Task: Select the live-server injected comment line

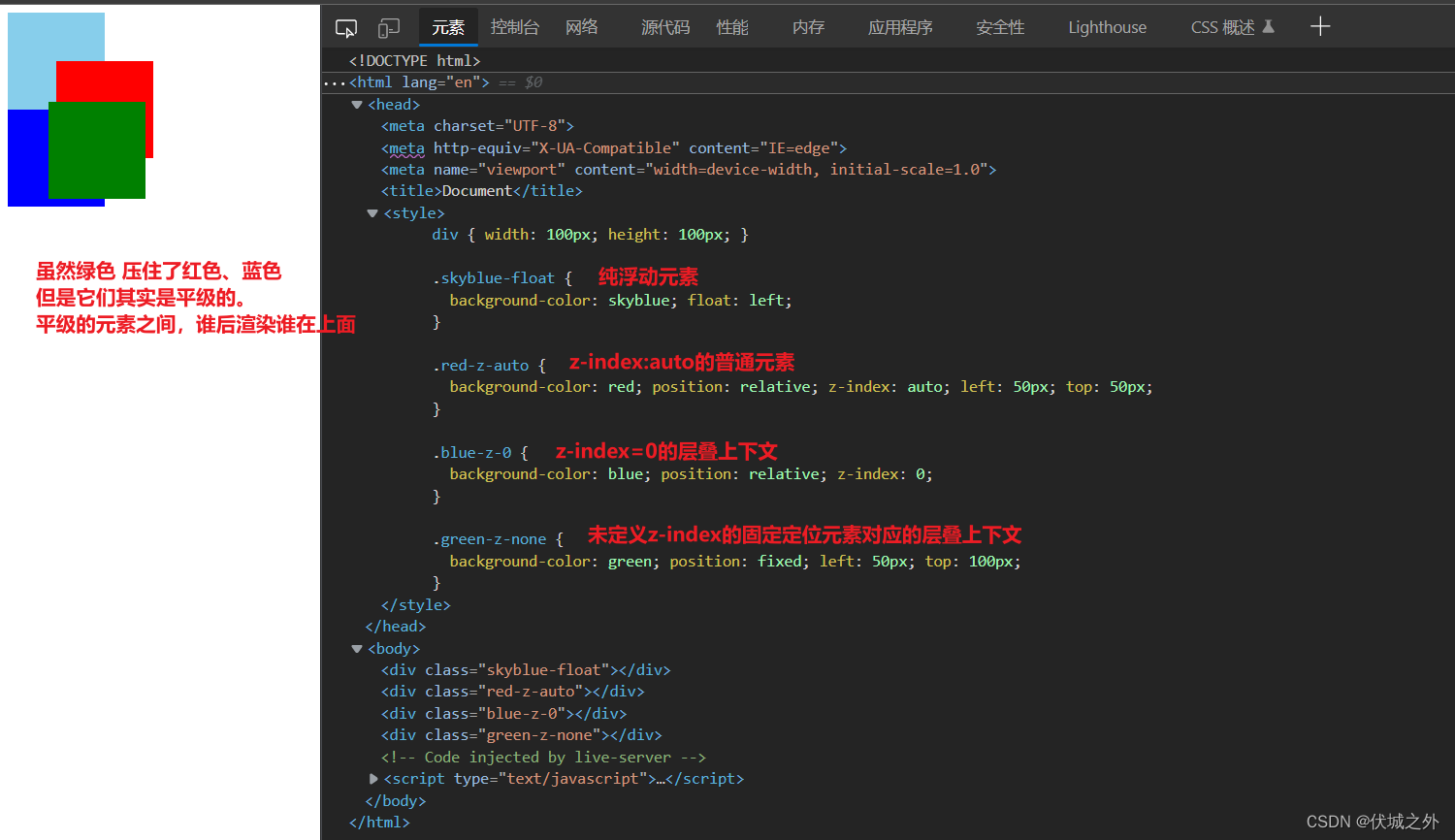Action: click(543, 758)
